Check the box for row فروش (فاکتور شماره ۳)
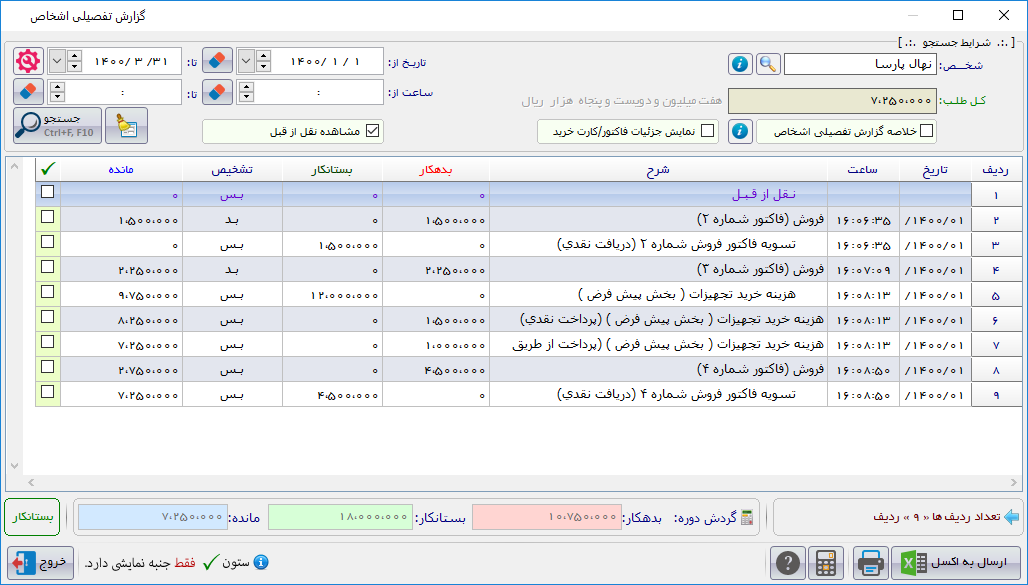The width and height of the screenshot is (1028, 585). click(48, 266)
